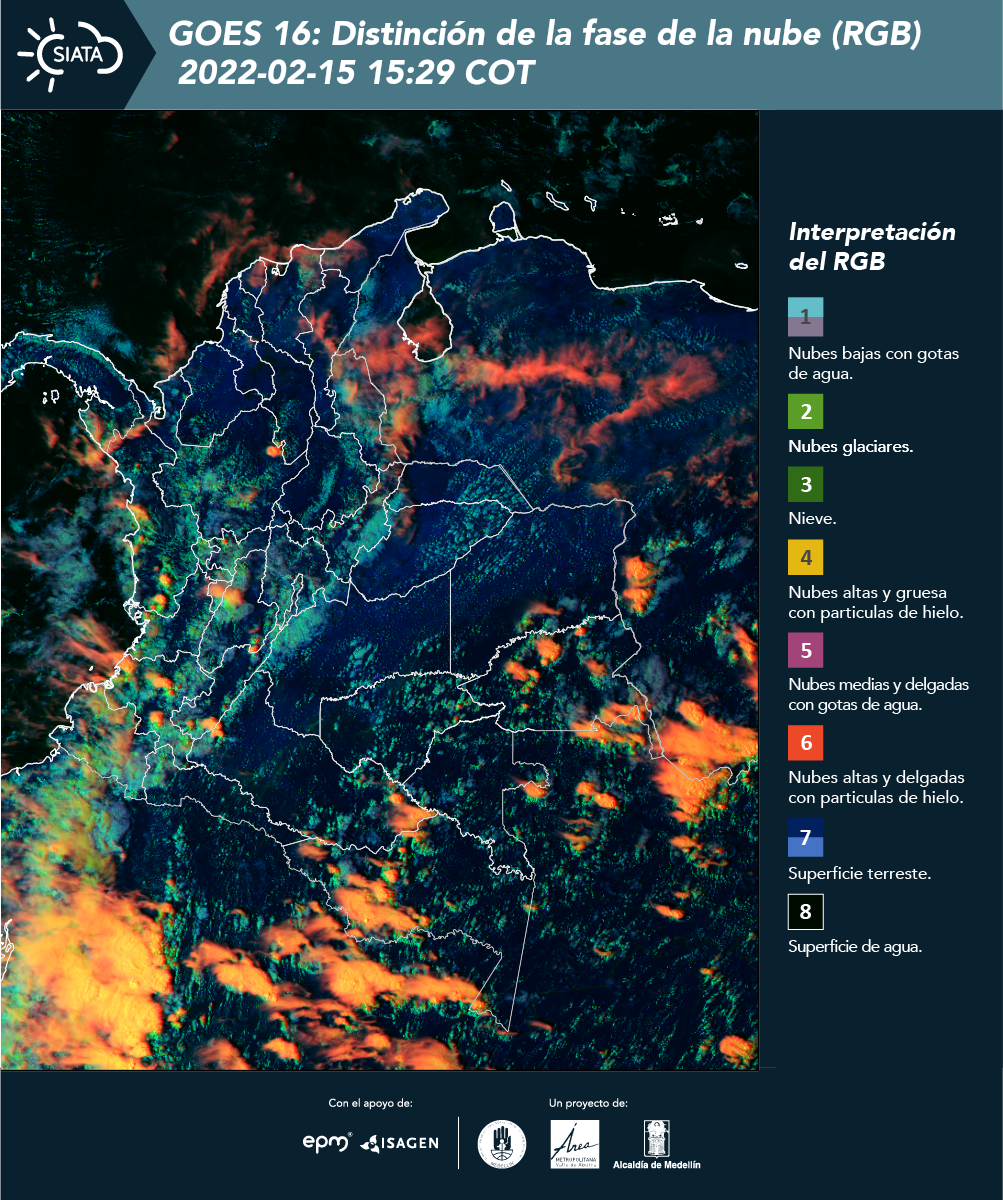Select purple legend swatch number 5
The width and height of the screenshot is (1003, 1200).
coord(805,650)
